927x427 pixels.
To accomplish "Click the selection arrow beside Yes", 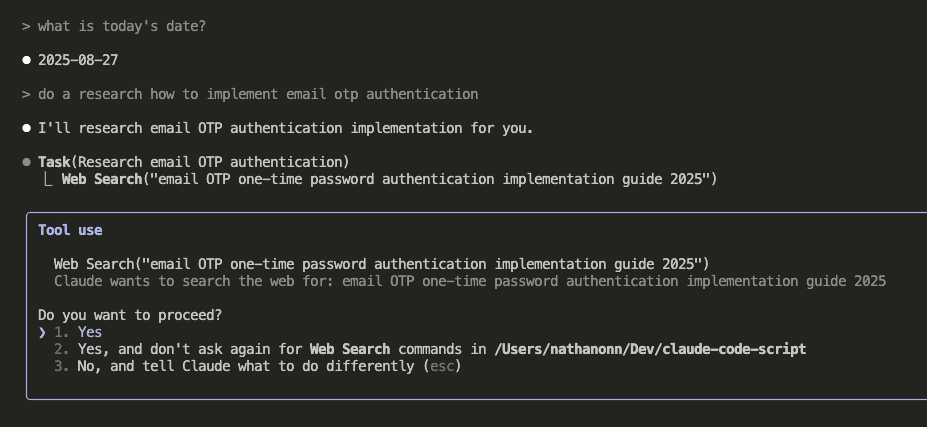I will coord(42,332).
